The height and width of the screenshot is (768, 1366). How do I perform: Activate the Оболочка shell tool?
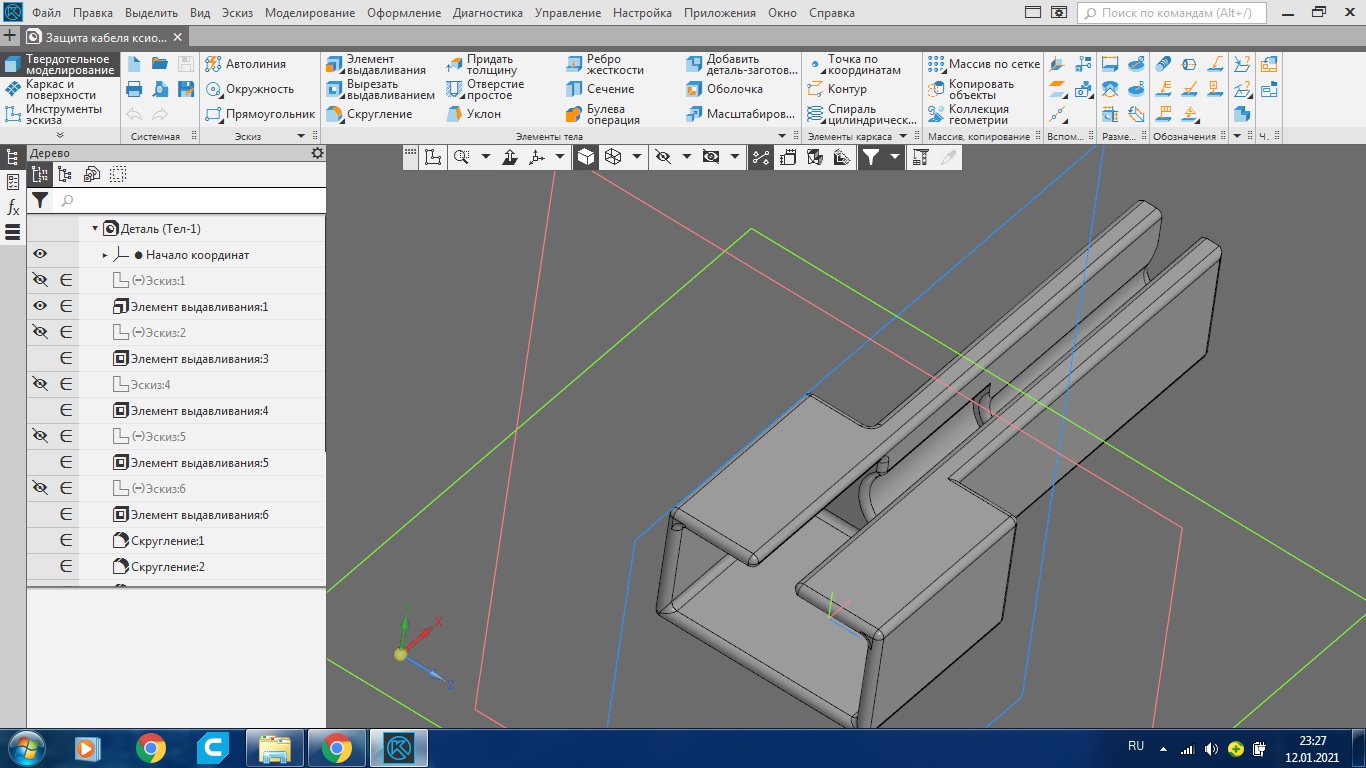(725, 89)
